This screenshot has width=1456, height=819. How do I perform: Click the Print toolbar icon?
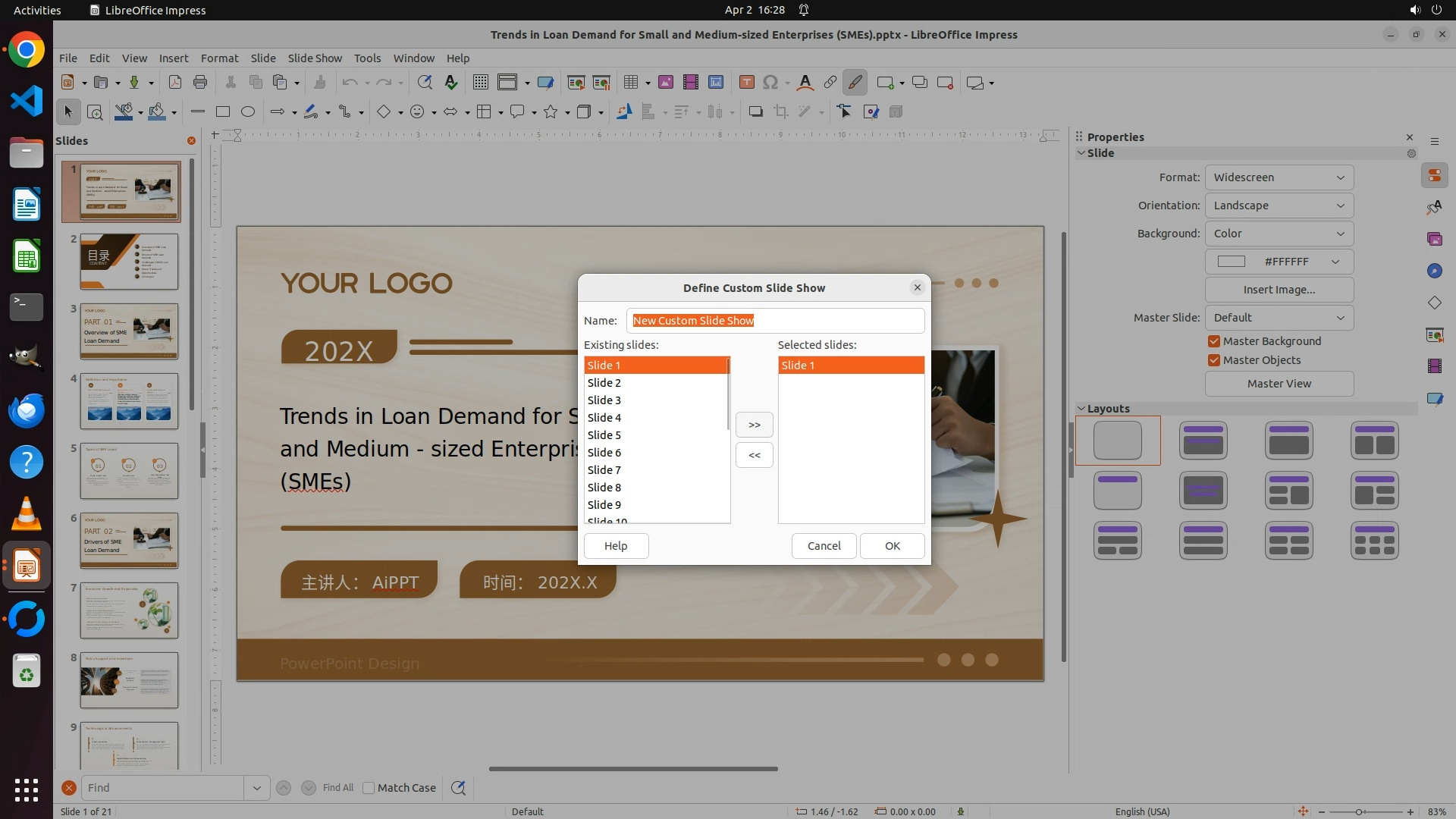click(200, 83)
